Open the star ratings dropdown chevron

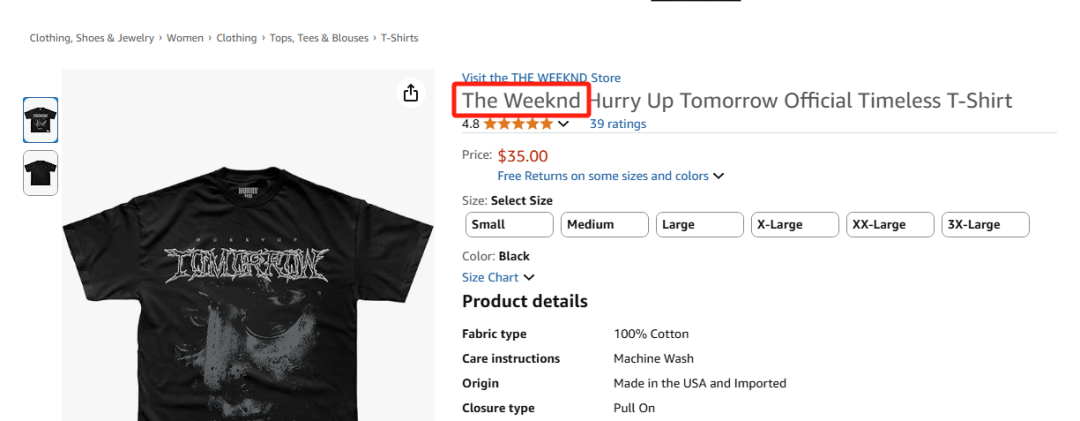coord(564,124)
